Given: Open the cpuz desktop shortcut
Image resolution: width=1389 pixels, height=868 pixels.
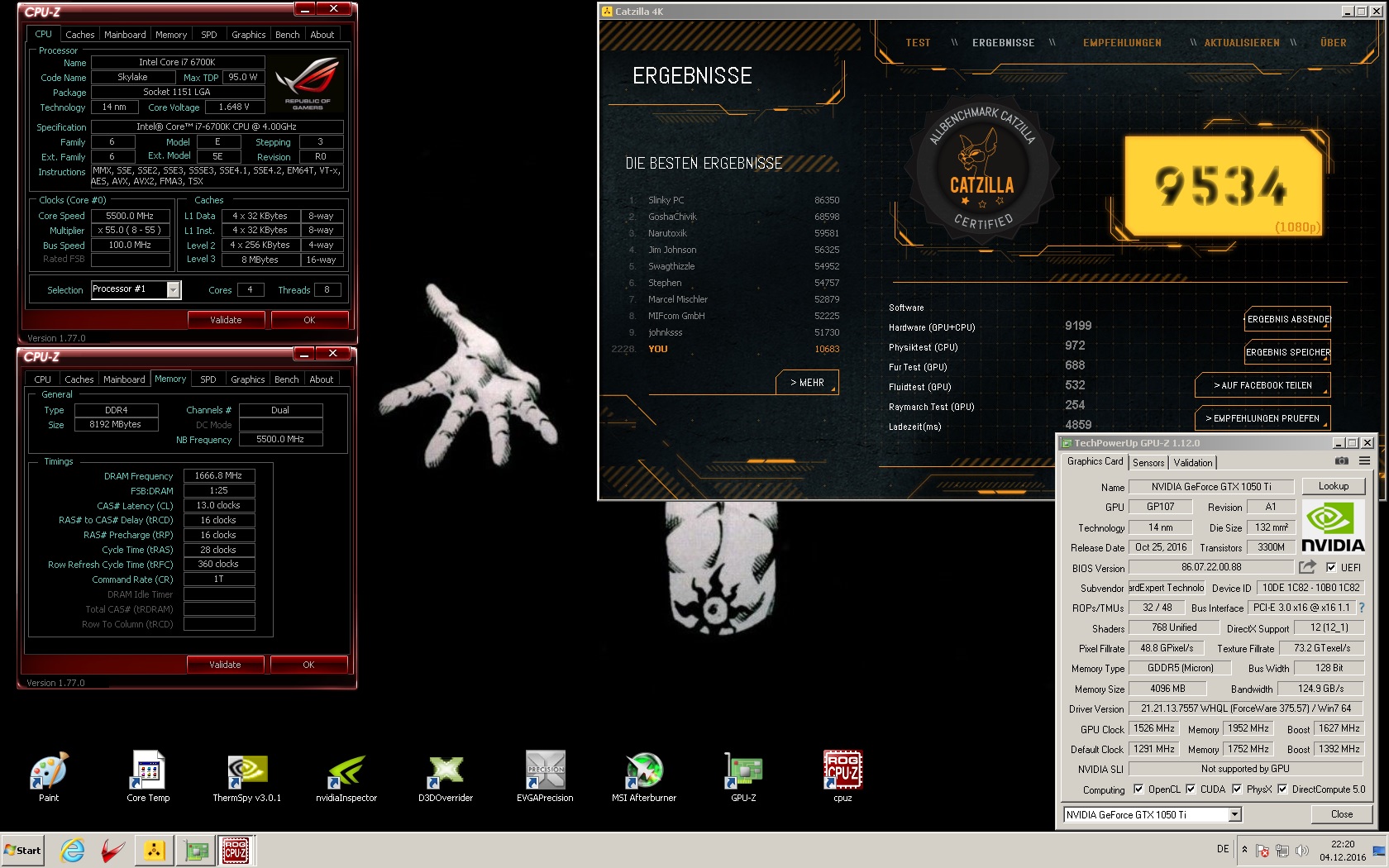Looking at the screenshot, I should 842,776.
